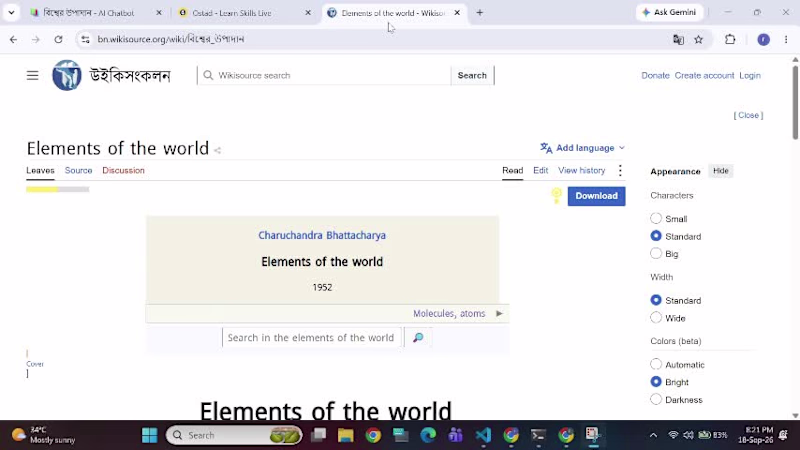Open the browser Extensions puzzle icon

click(x=730, y=39)
